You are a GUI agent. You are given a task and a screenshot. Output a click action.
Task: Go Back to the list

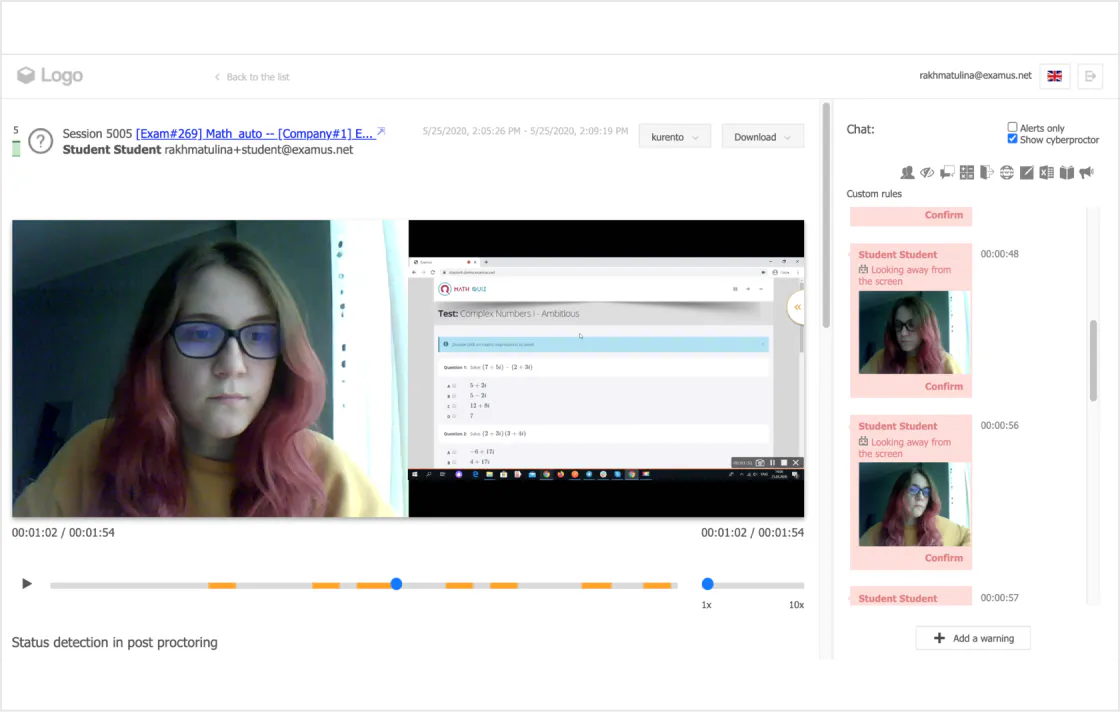click(252, 76)
